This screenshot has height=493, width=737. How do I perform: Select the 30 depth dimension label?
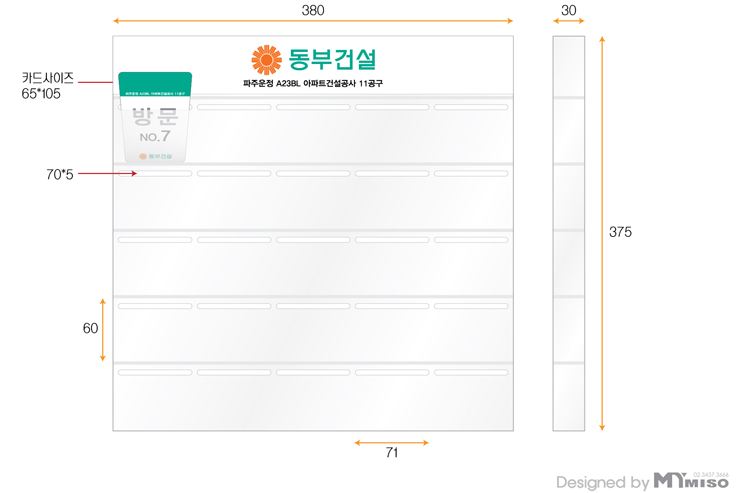[x=569, y=10]
